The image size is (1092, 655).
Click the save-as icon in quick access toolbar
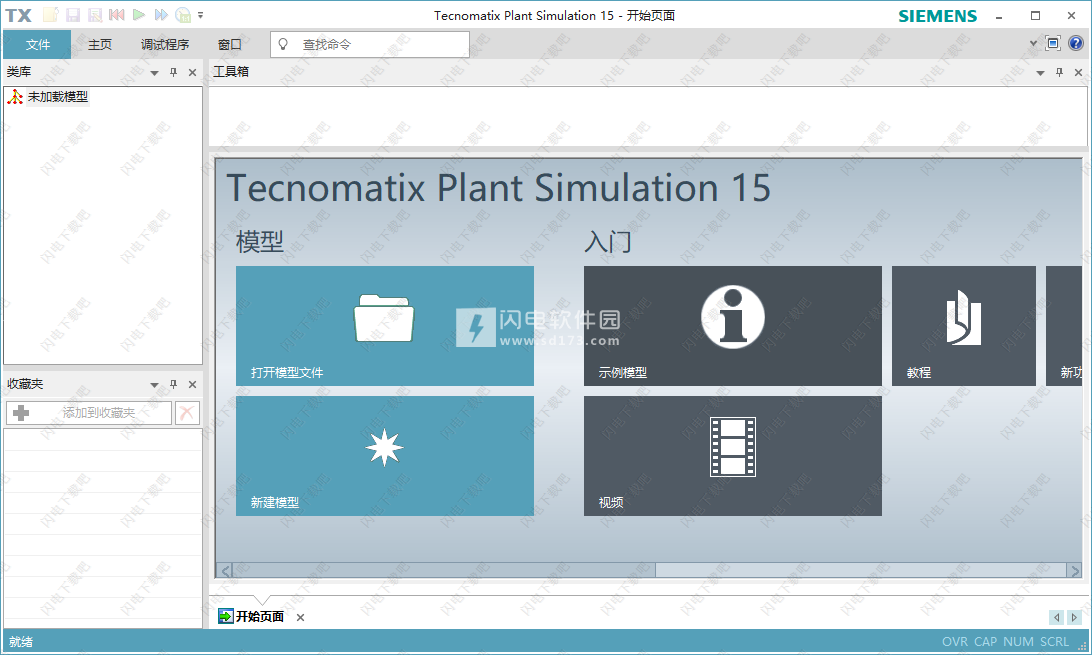click(95, 15)
